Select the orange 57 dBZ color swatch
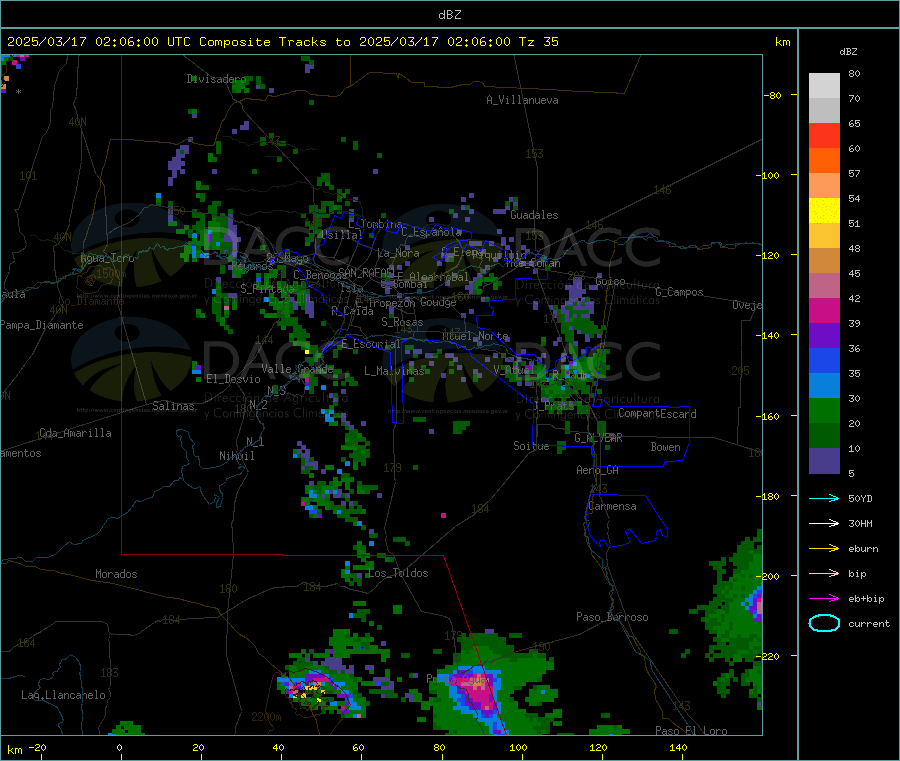 click(824, 161)
